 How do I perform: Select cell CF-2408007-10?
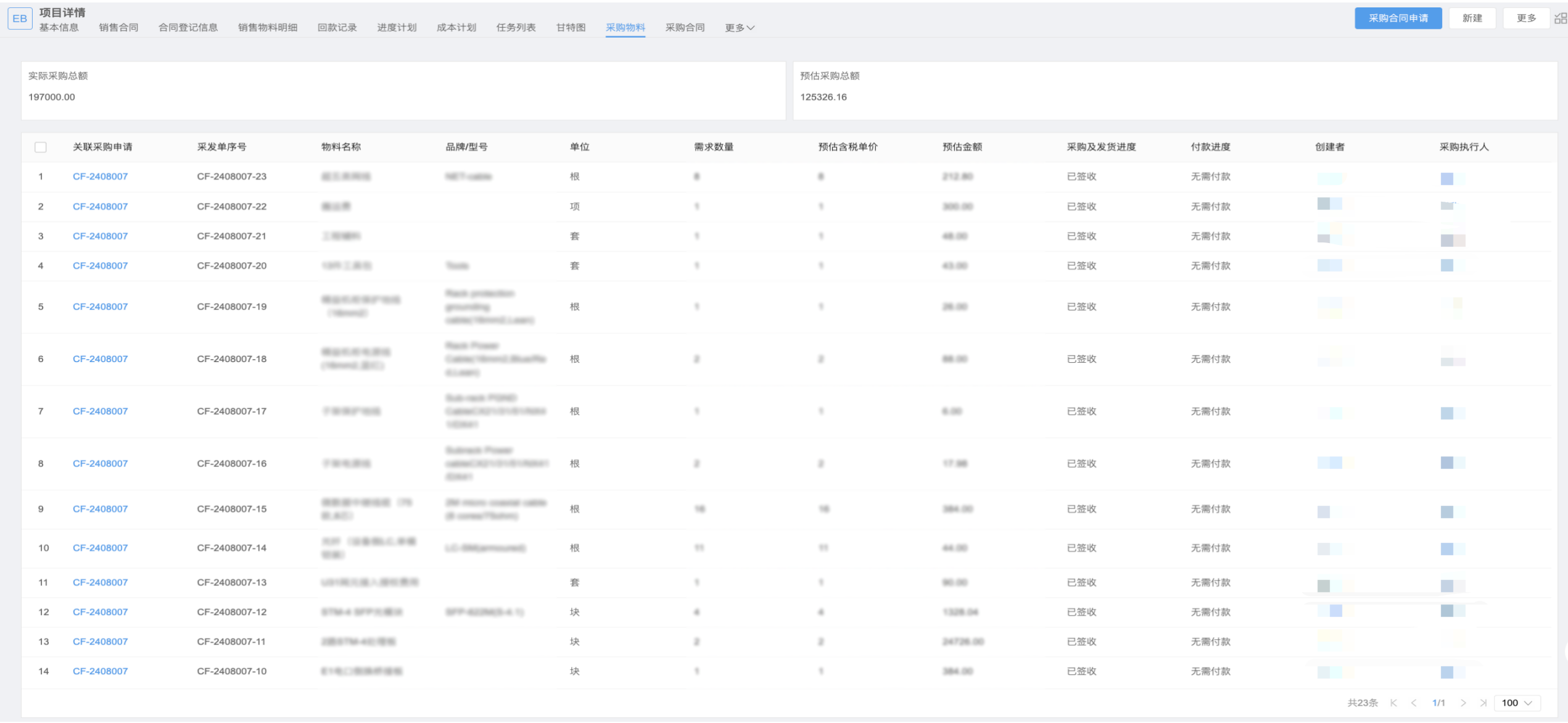pos(232,671)
